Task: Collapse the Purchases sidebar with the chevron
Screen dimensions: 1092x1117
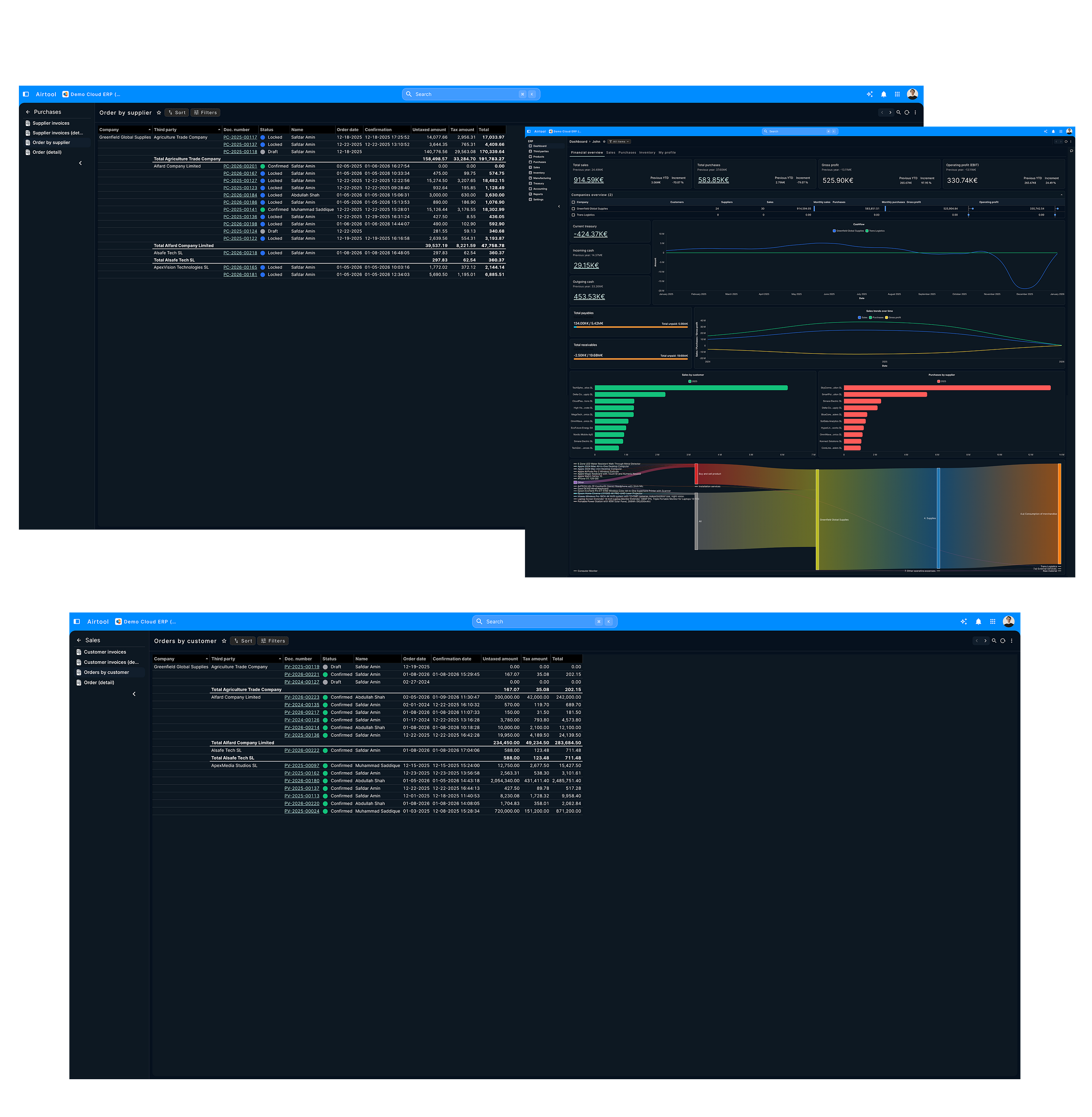Action: pyautogui.click(x=80, y=163)
